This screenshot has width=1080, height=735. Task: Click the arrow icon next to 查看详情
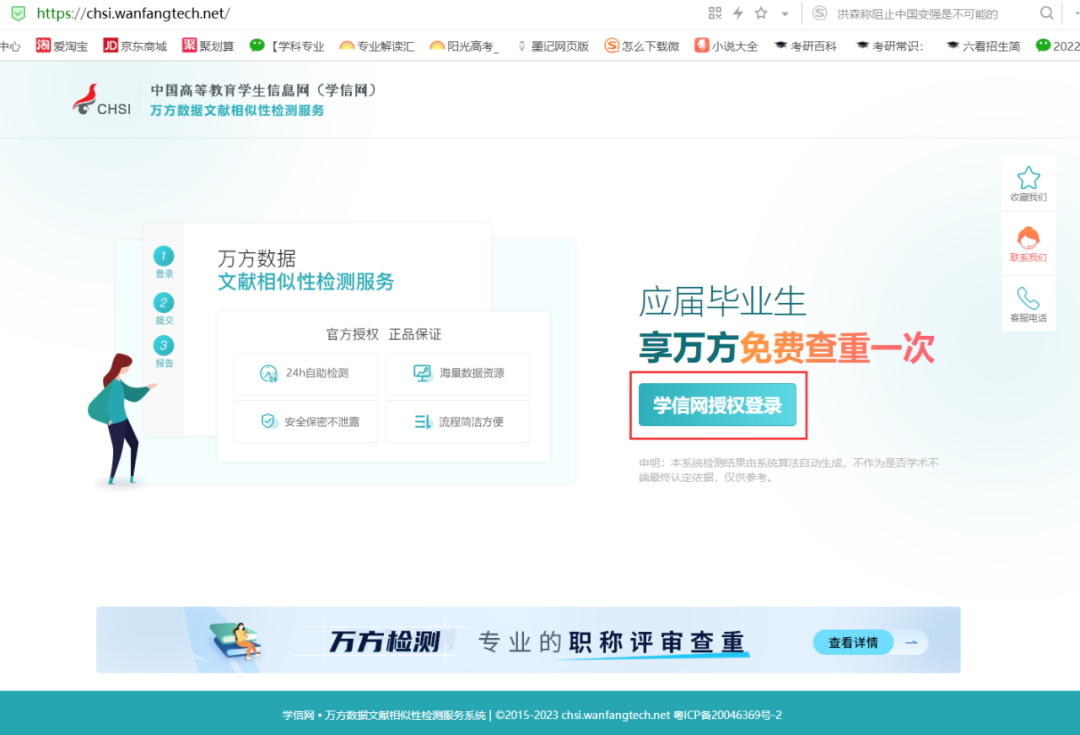click(911, 643)
